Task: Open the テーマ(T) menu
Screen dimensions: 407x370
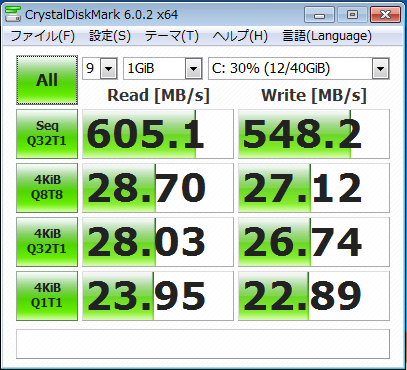Action: pyautogui.click(x=172, y=36)
